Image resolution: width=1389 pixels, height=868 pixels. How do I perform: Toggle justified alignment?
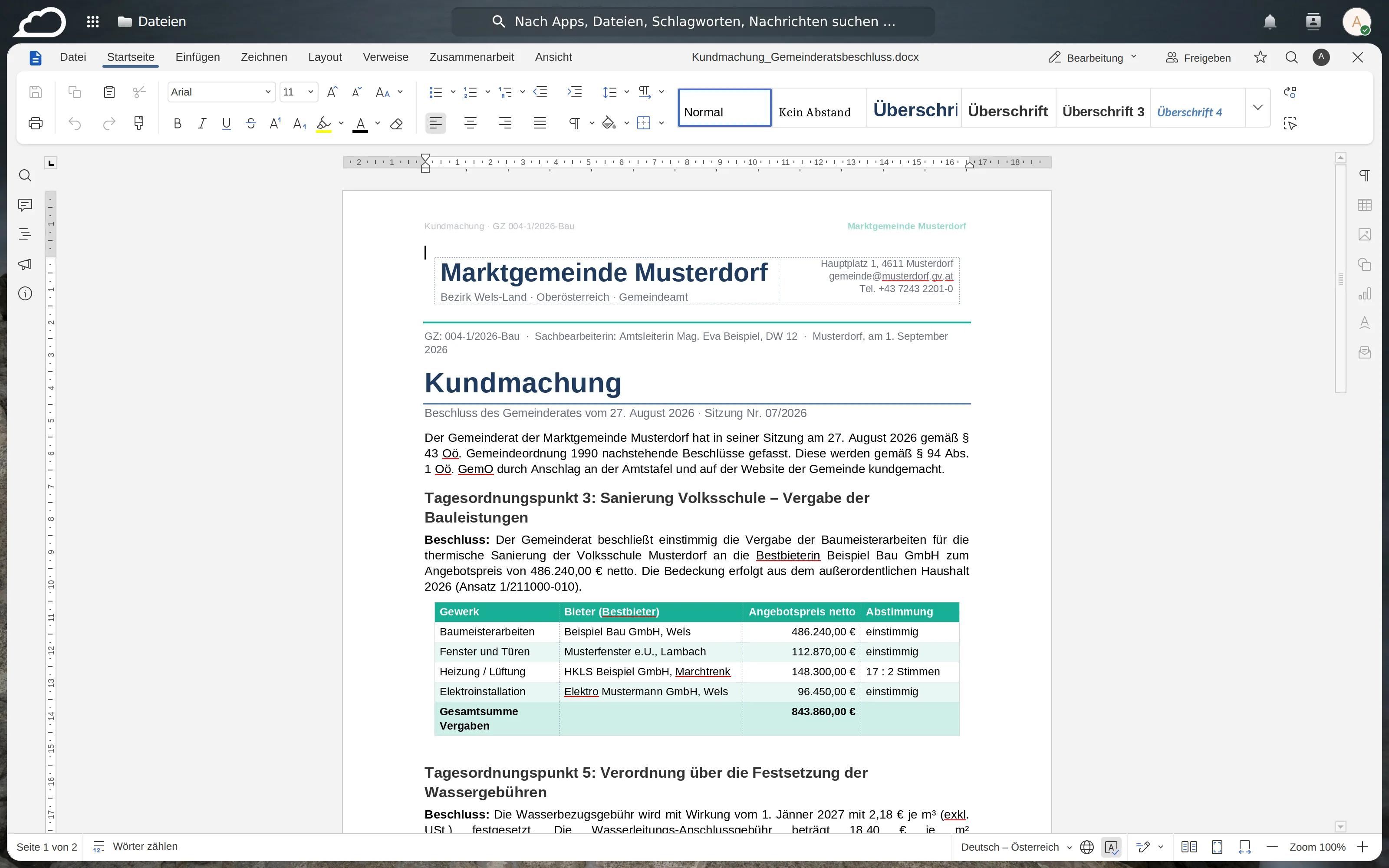[x=540, y=123]
